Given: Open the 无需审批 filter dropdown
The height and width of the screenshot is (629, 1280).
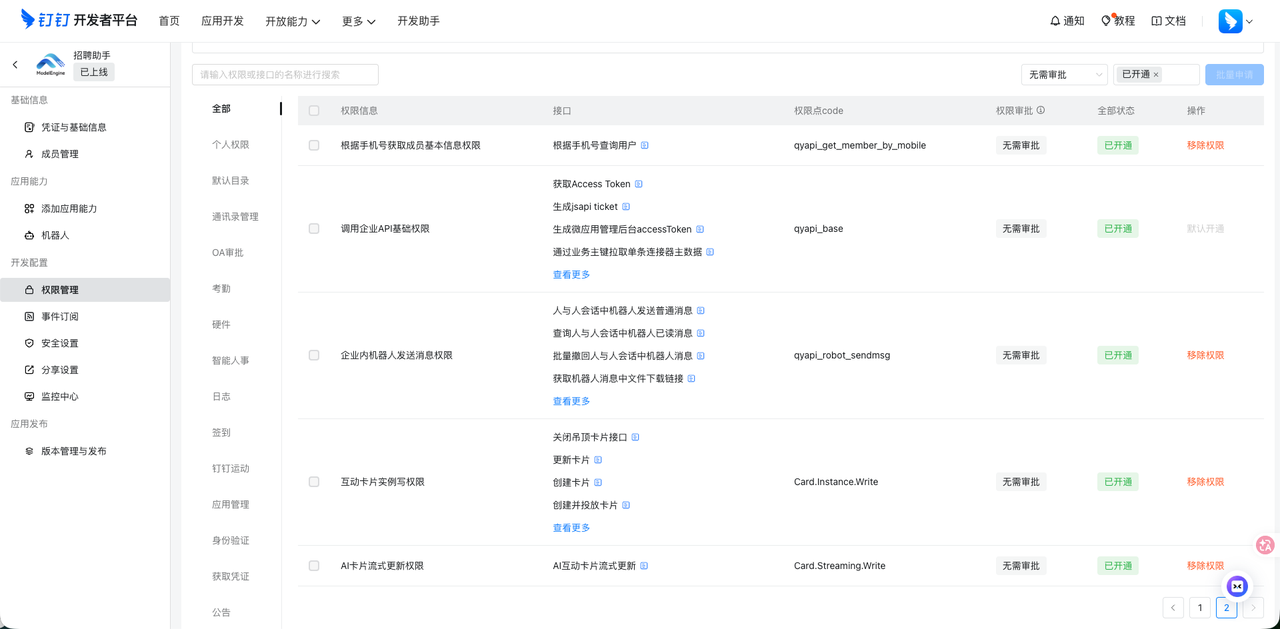Looking at the screenshot, I should click(x=1063, y=74).
